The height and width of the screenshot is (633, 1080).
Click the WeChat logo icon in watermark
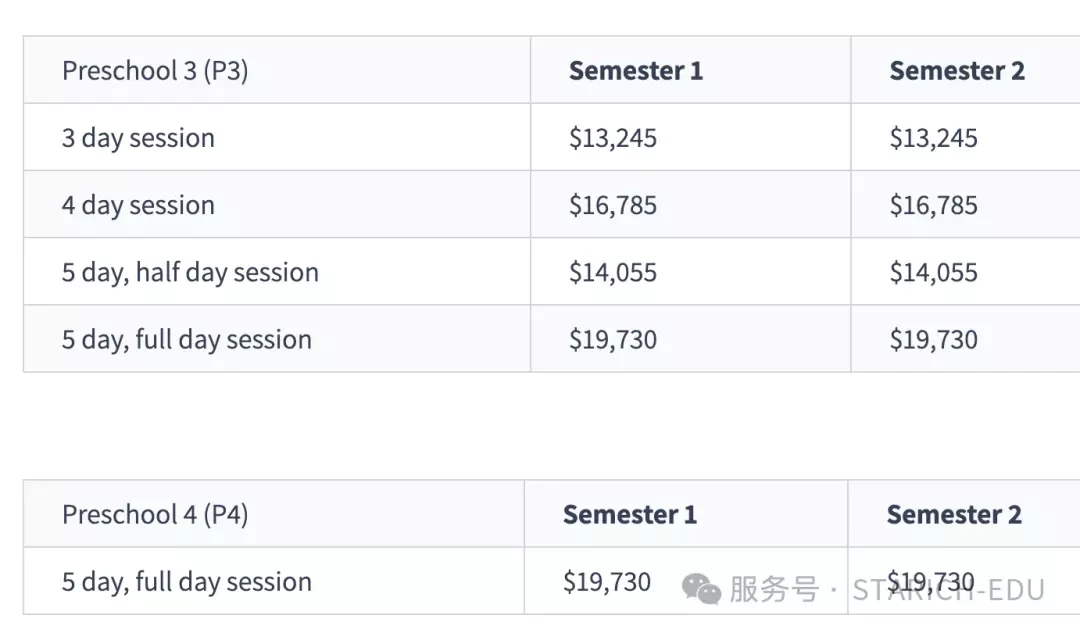701,590
